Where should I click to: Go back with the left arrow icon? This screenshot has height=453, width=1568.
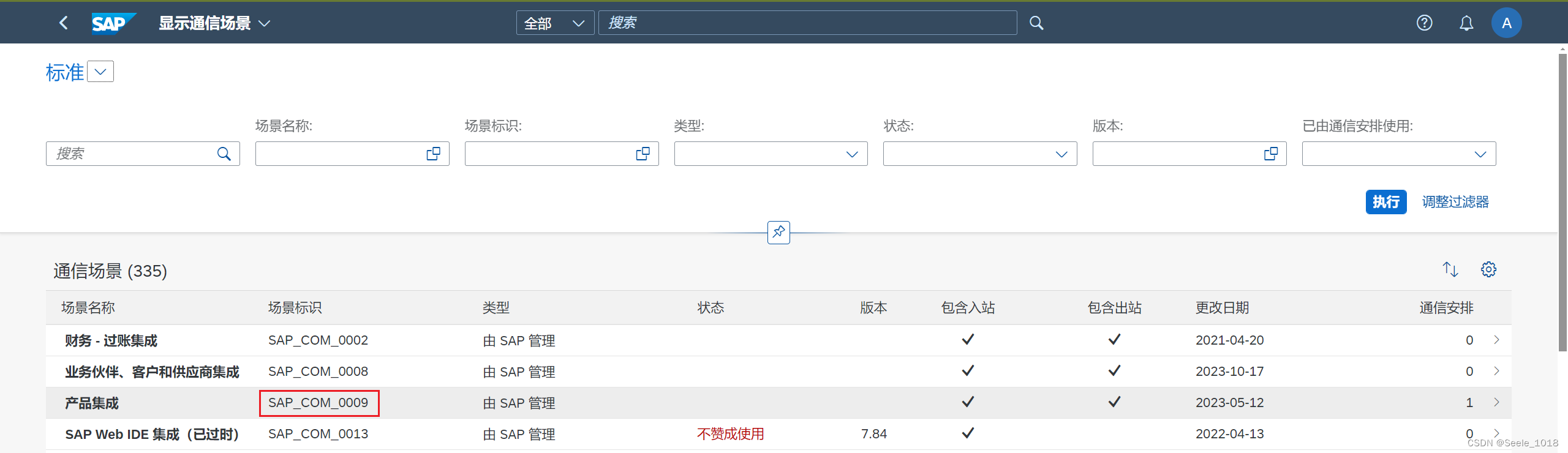point(63,23)
